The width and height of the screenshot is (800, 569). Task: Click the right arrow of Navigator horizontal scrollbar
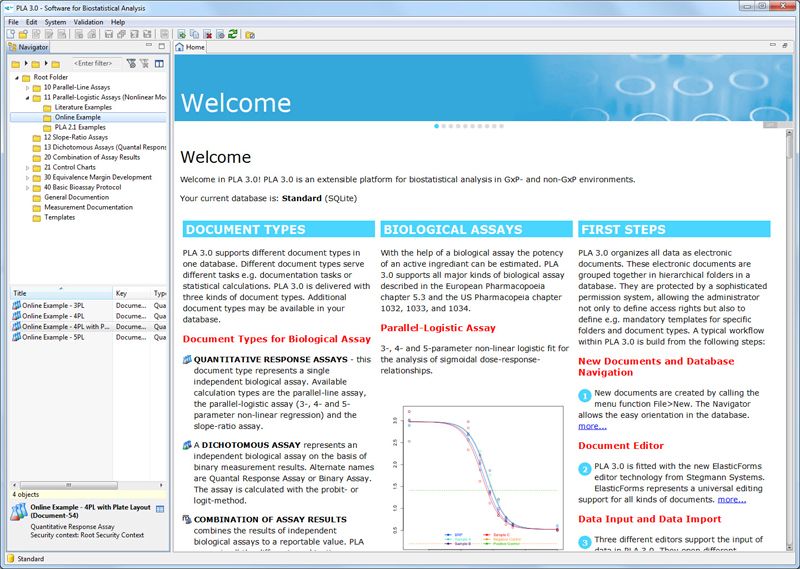(x=161, y=485)
